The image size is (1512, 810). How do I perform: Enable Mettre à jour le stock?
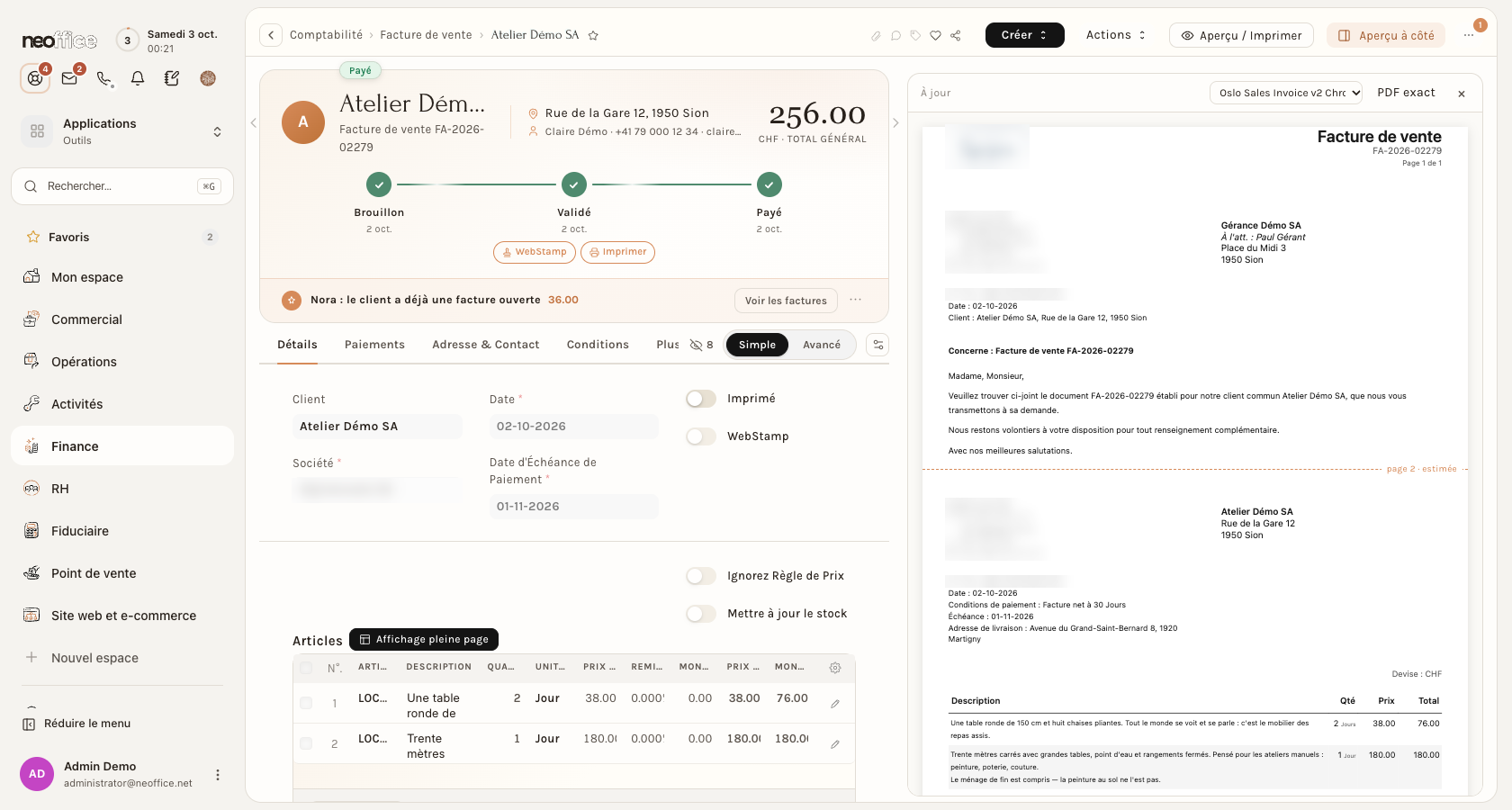point(701,614)
